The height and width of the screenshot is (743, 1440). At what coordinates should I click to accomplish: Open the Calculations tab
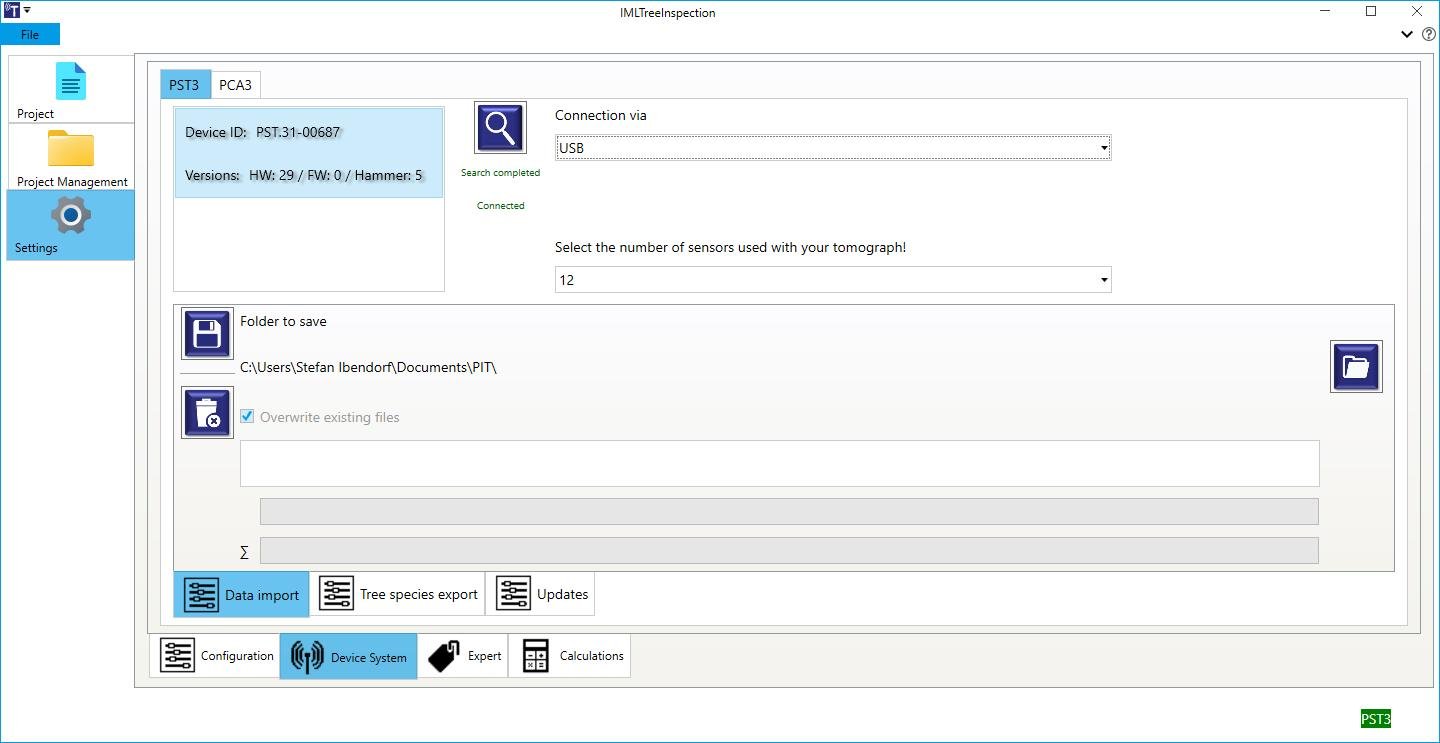pos(570,656)
